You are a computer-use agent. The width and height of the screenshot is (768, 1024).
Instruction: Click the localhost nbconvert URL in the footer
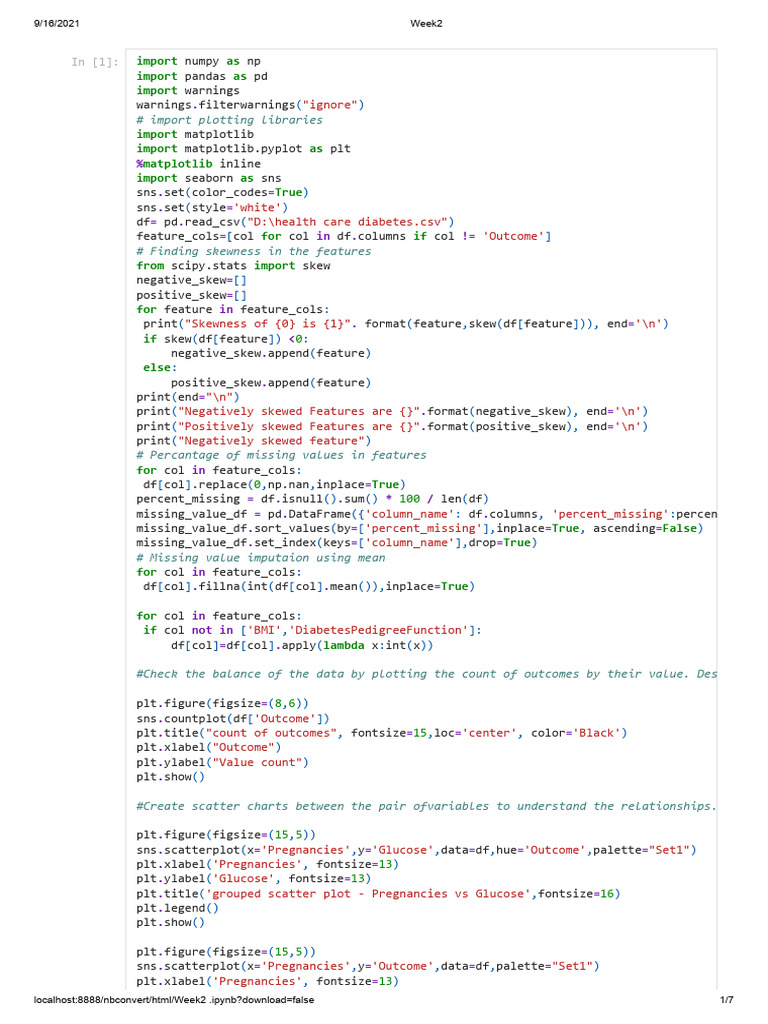[174, 1000]
